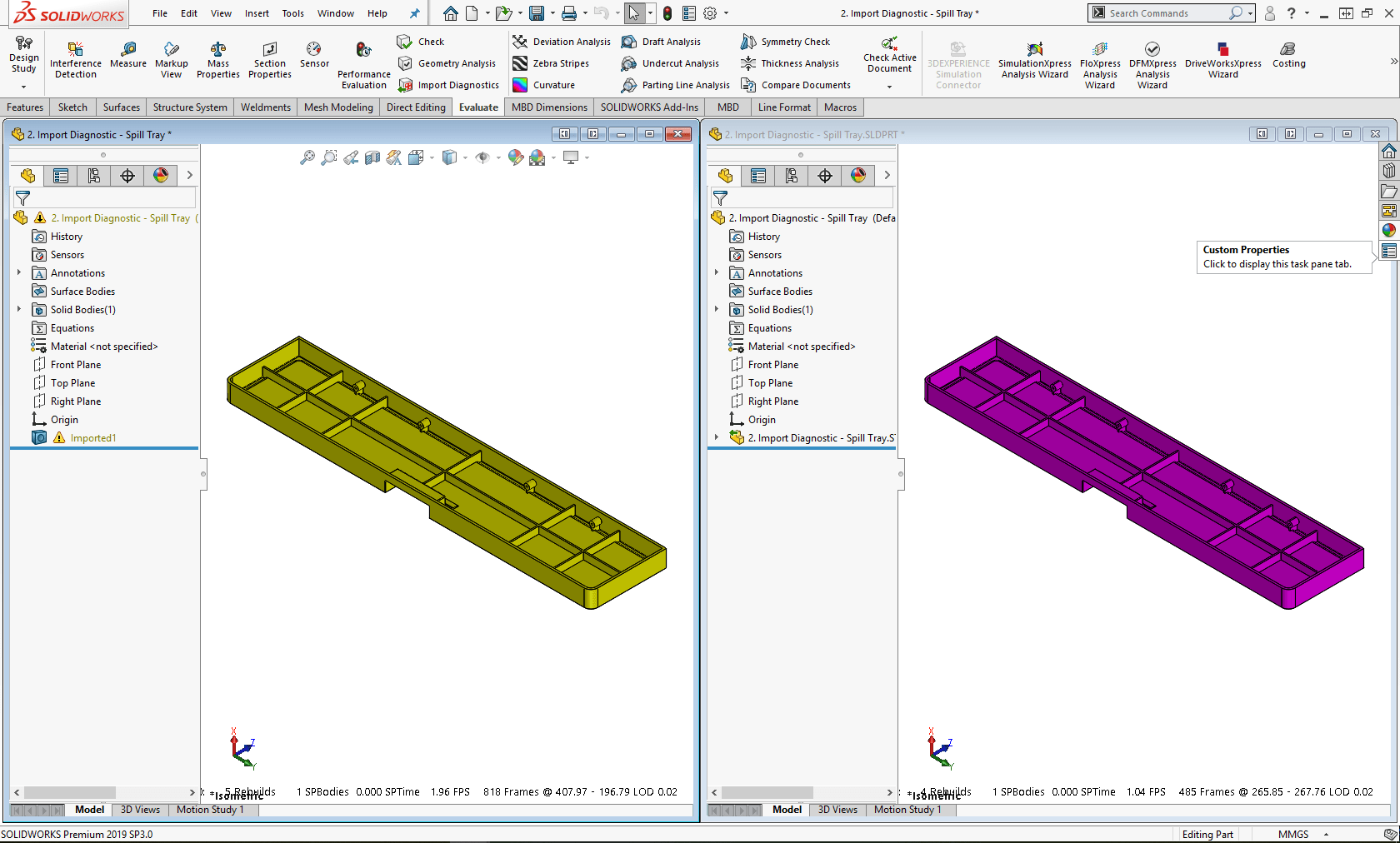Expand Solid Bodies(1) in left window tree

(19, 309)
